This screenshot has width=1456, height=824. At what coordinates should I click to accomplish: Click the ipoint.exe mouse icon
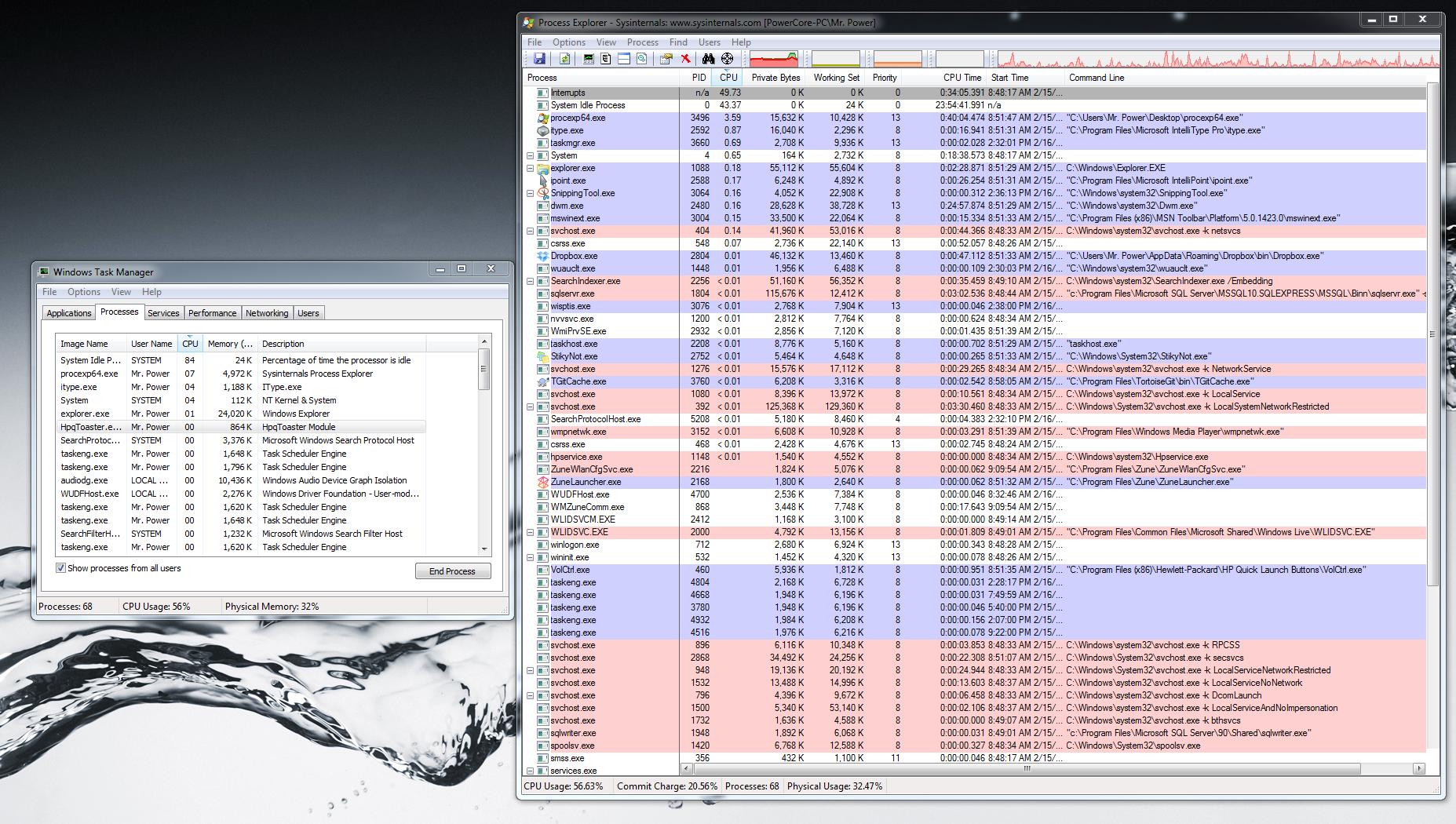pyautogui.click(x=542, y=180)
